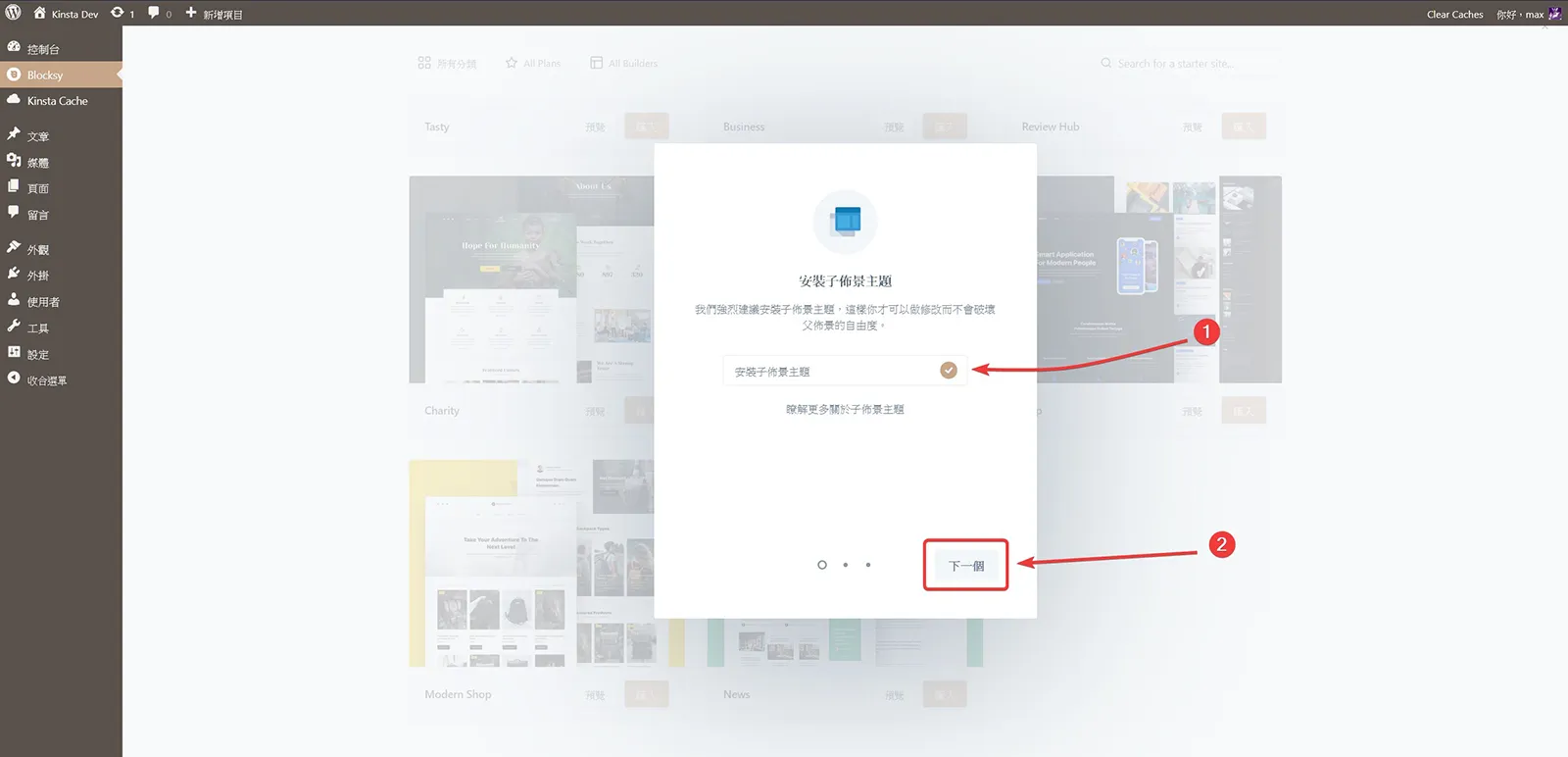Click the settings icon beside 設定

(14, 351)
